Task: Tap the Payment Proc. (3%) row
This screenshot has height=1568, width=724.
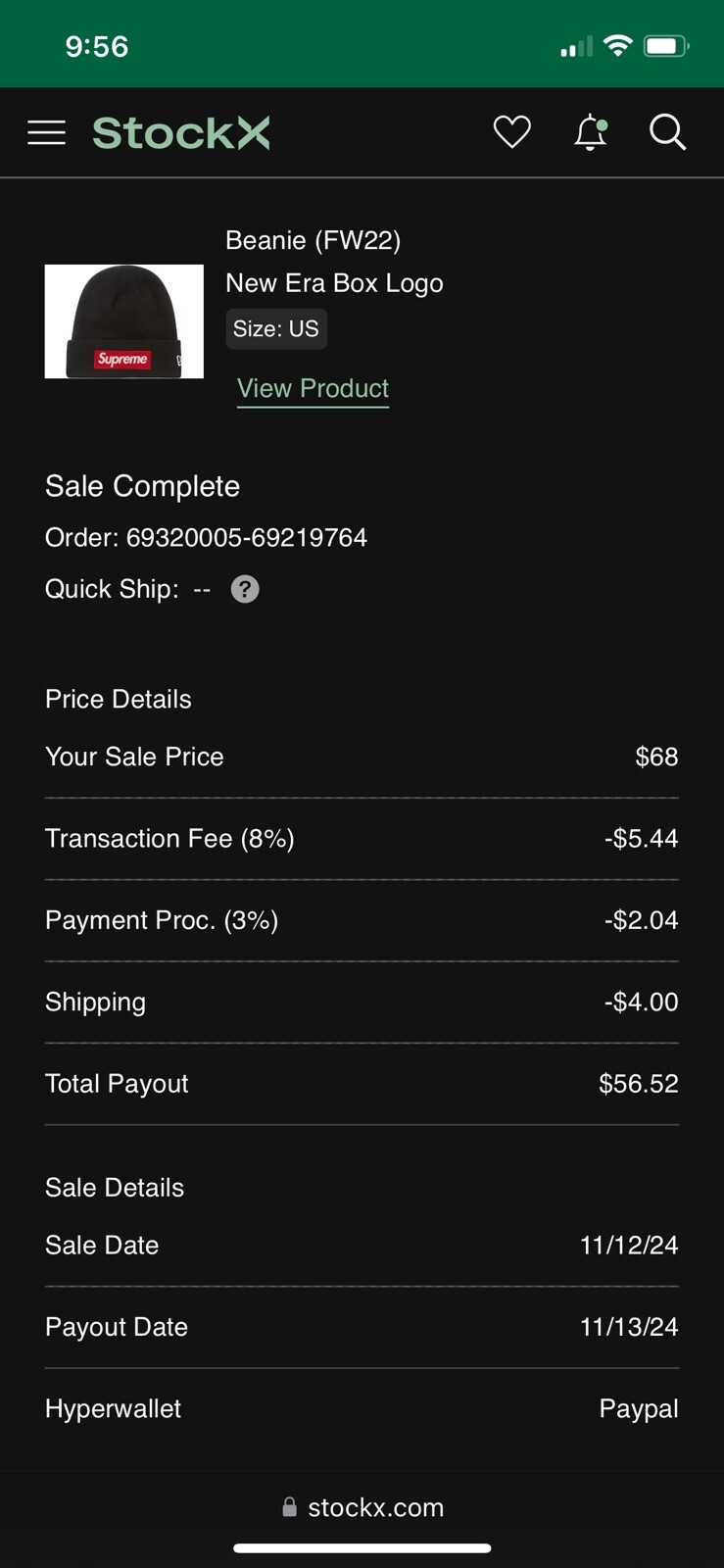Action: (x=362, y=920)
